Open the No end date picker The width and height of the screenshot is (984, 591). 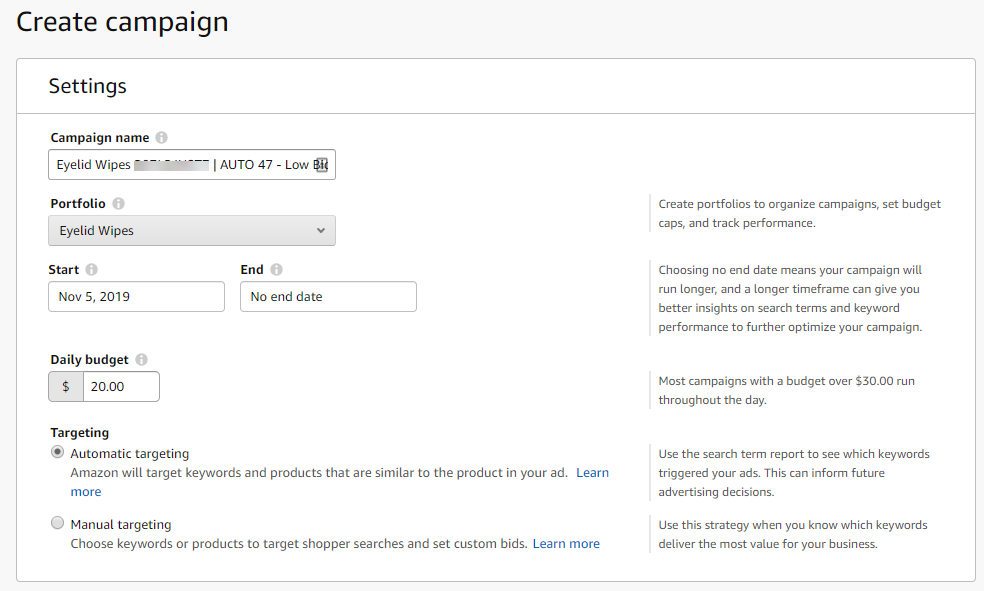point(328,297)
